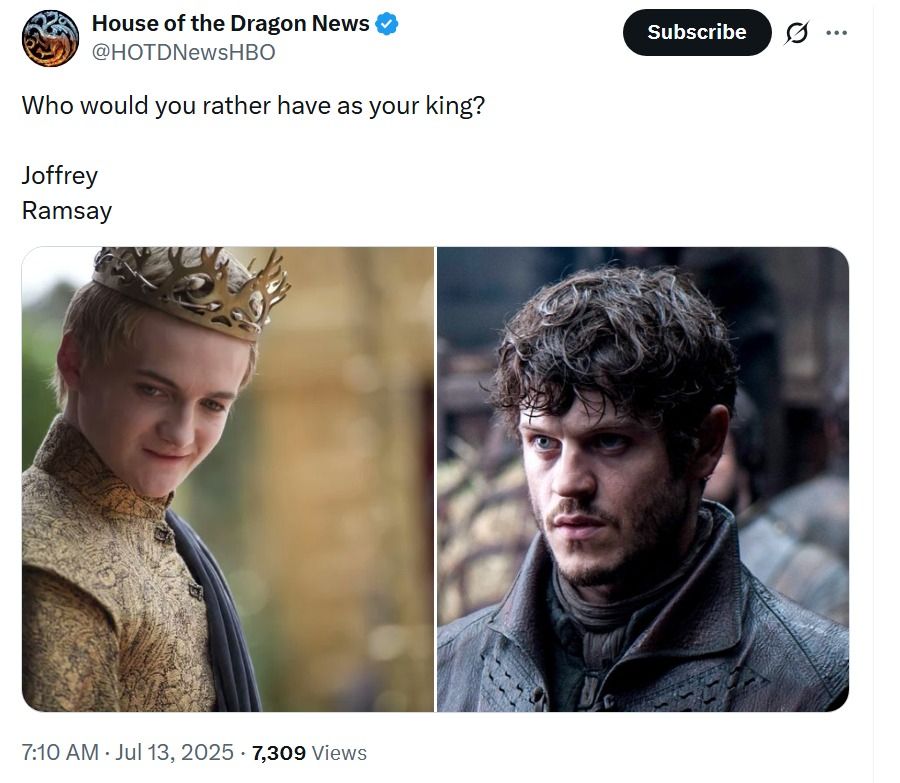Click the word Joffrey in the tweet
900x783 pixels.
(60, 176)
